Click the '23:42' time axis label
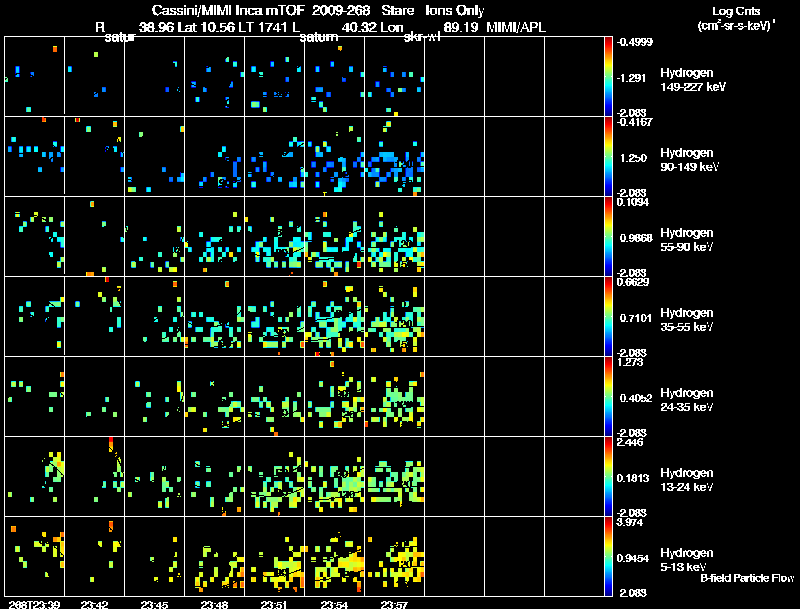Screen dimensions: 800x609 coord(94,605)
